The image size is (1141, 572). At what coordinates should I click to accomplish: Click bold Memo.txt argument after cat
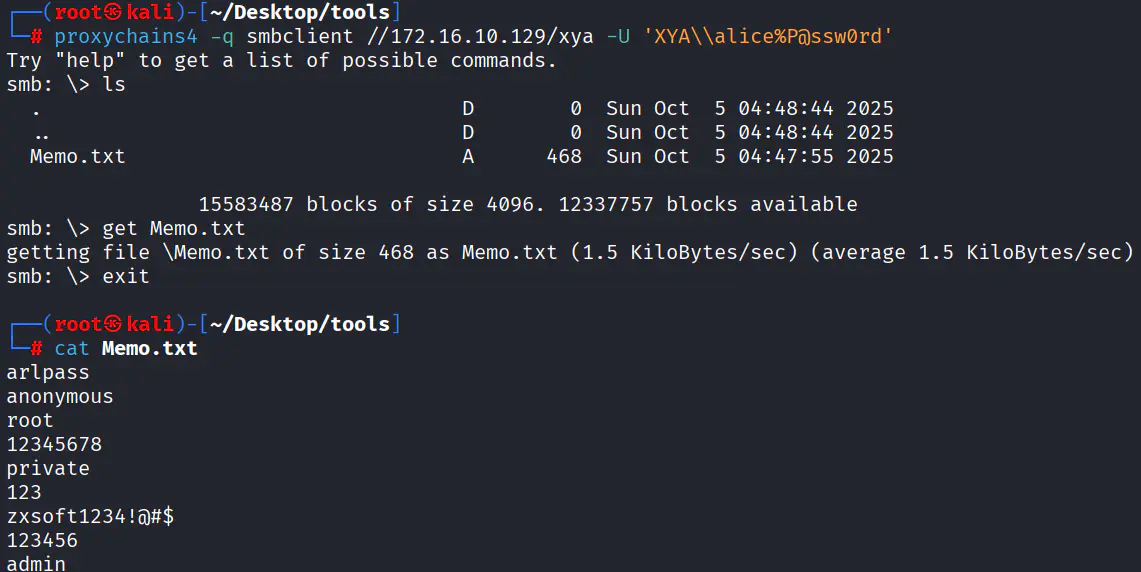[150, 349]
